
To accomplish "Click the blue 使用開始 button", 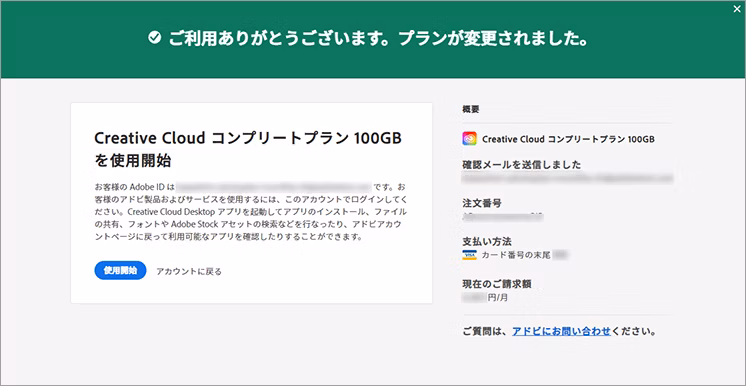I will [120, 270].
